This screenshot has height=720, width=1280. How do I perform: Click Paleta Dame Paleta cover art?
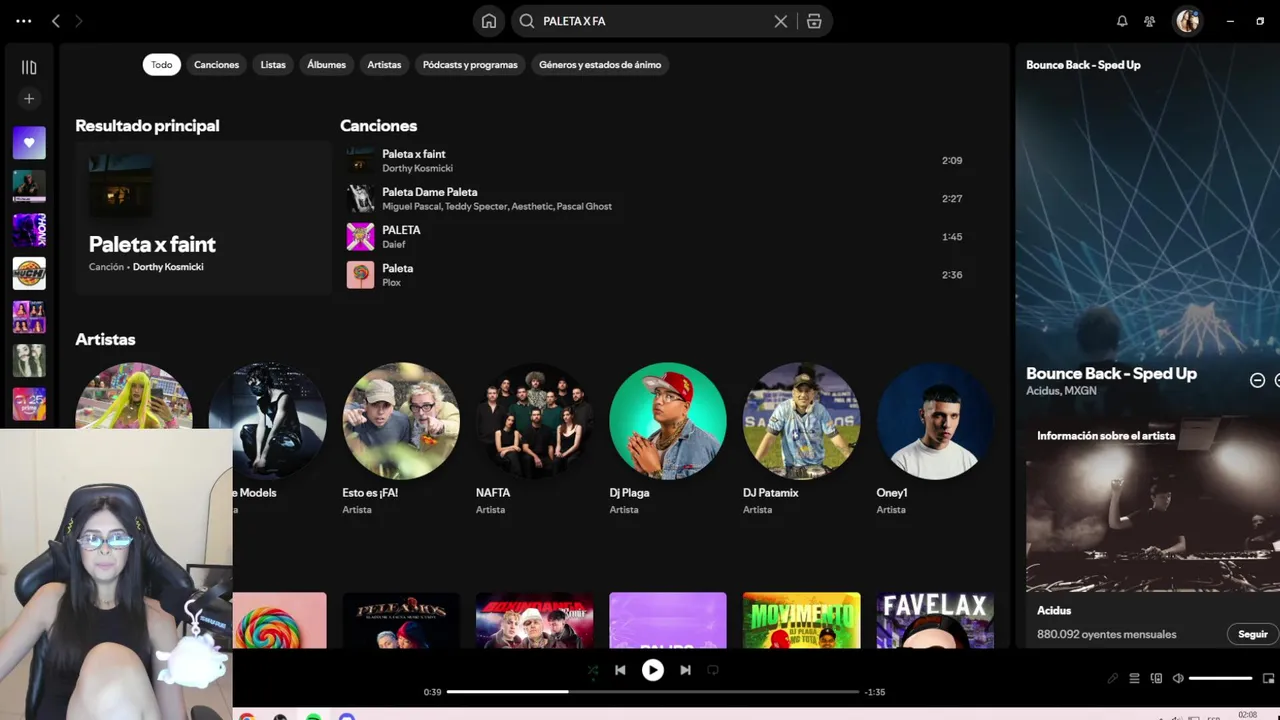tap(360, 198)
